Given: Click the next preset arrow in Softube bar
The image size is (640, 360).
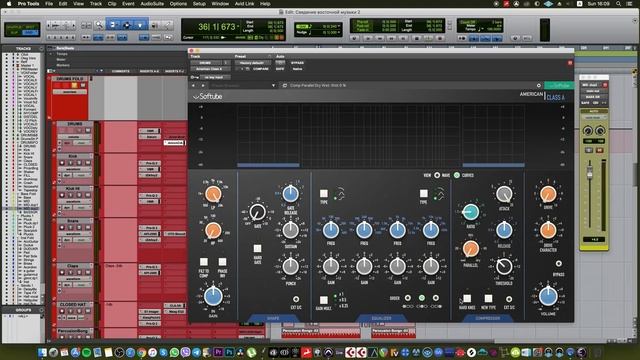Looking at the screenshot, I should (x=203, y=86).
